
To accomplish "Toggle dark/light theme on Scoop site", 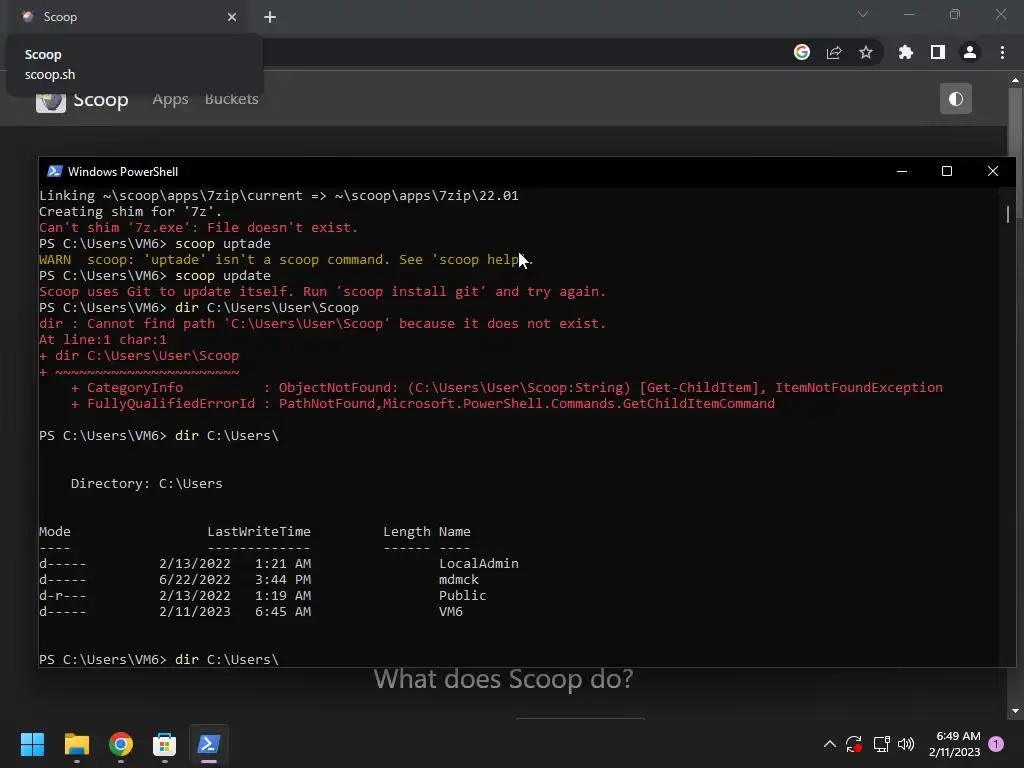I will pos(956,99).
